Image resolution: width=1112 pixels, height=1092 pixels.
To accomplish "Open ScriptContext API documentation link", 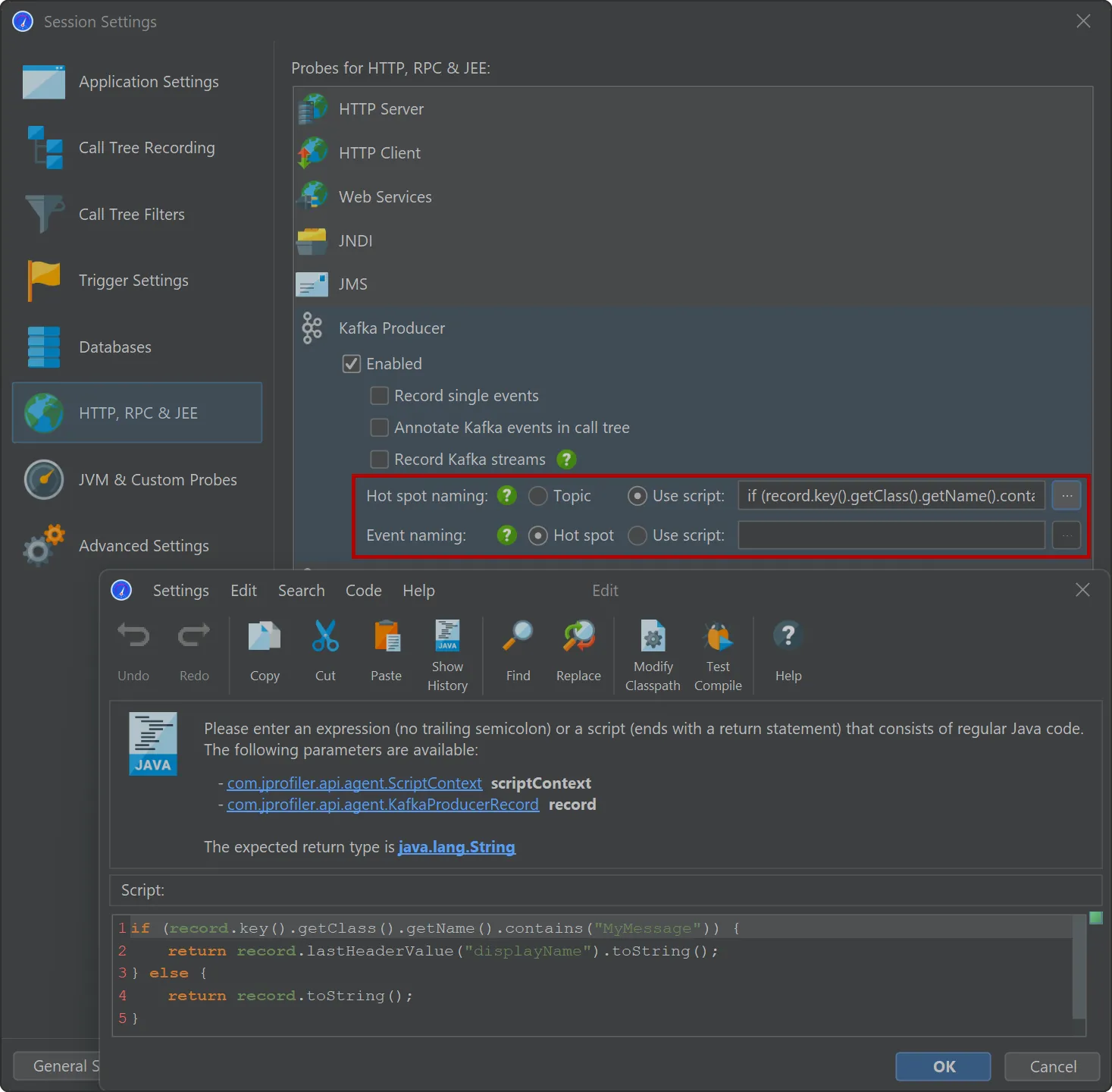I will [355, 783].
